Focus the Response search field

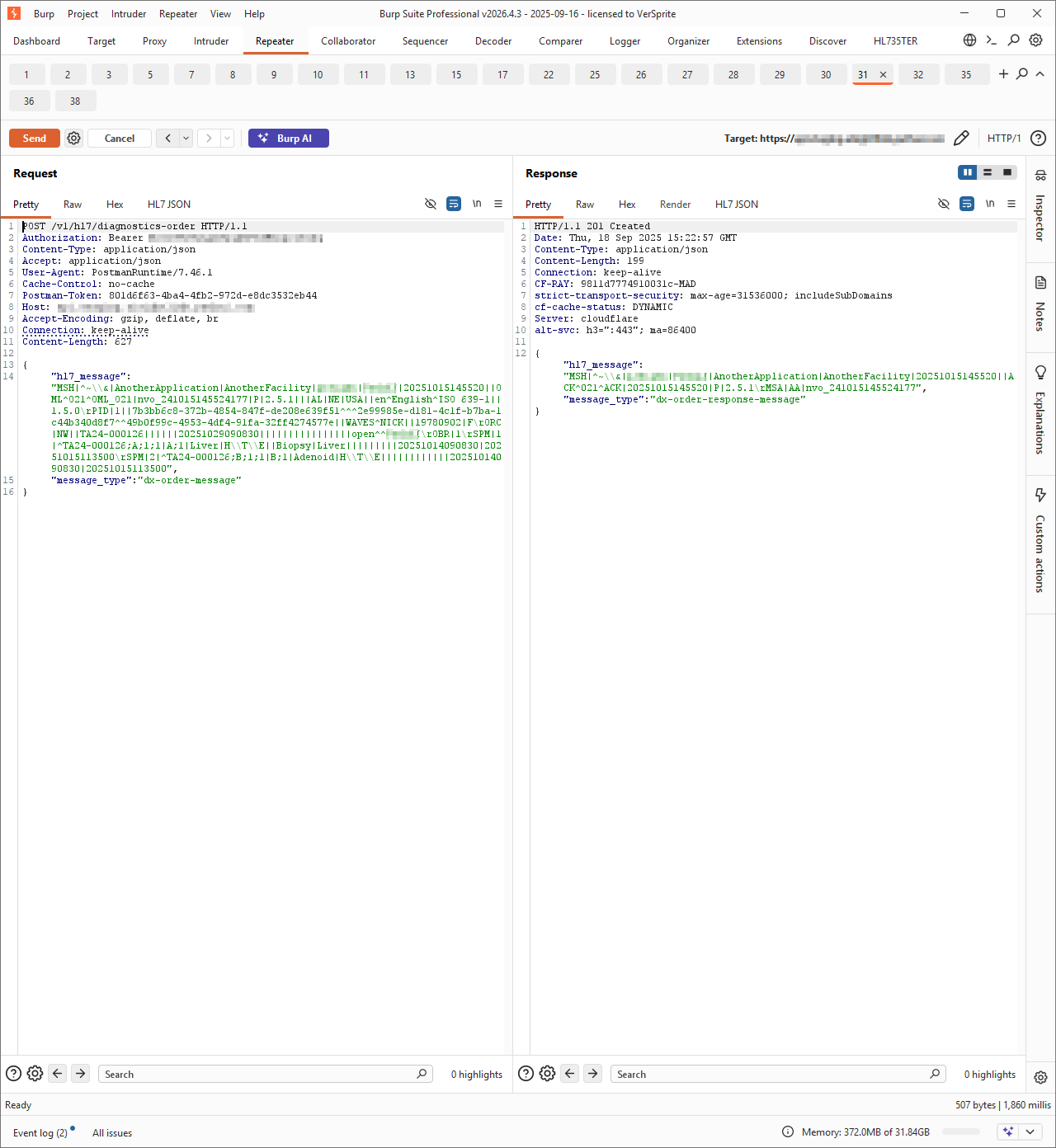click(779, 1074)
